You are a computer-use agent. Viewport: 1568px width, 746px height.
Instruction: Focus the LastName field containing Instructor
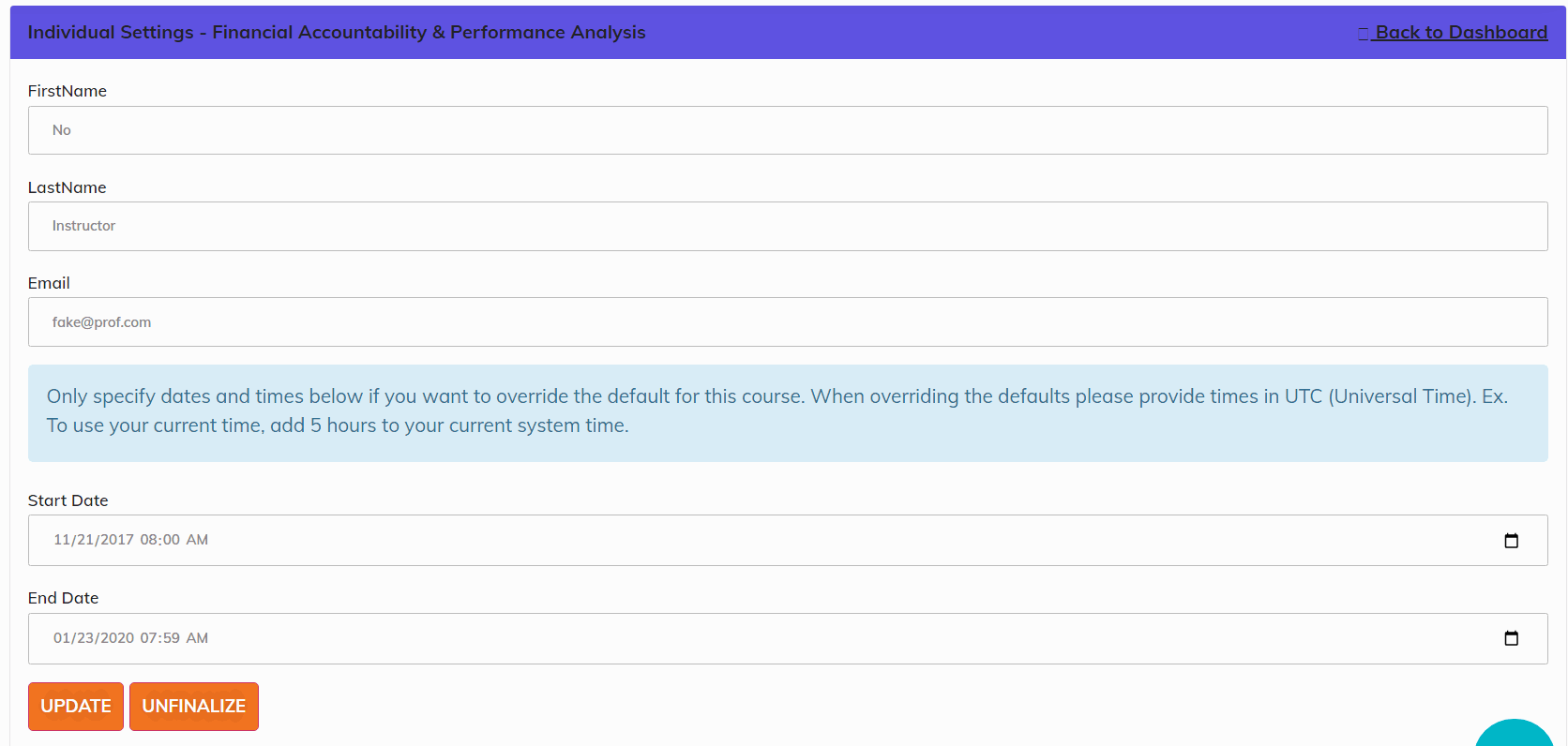pyautogui.click(x=788, y=226)
